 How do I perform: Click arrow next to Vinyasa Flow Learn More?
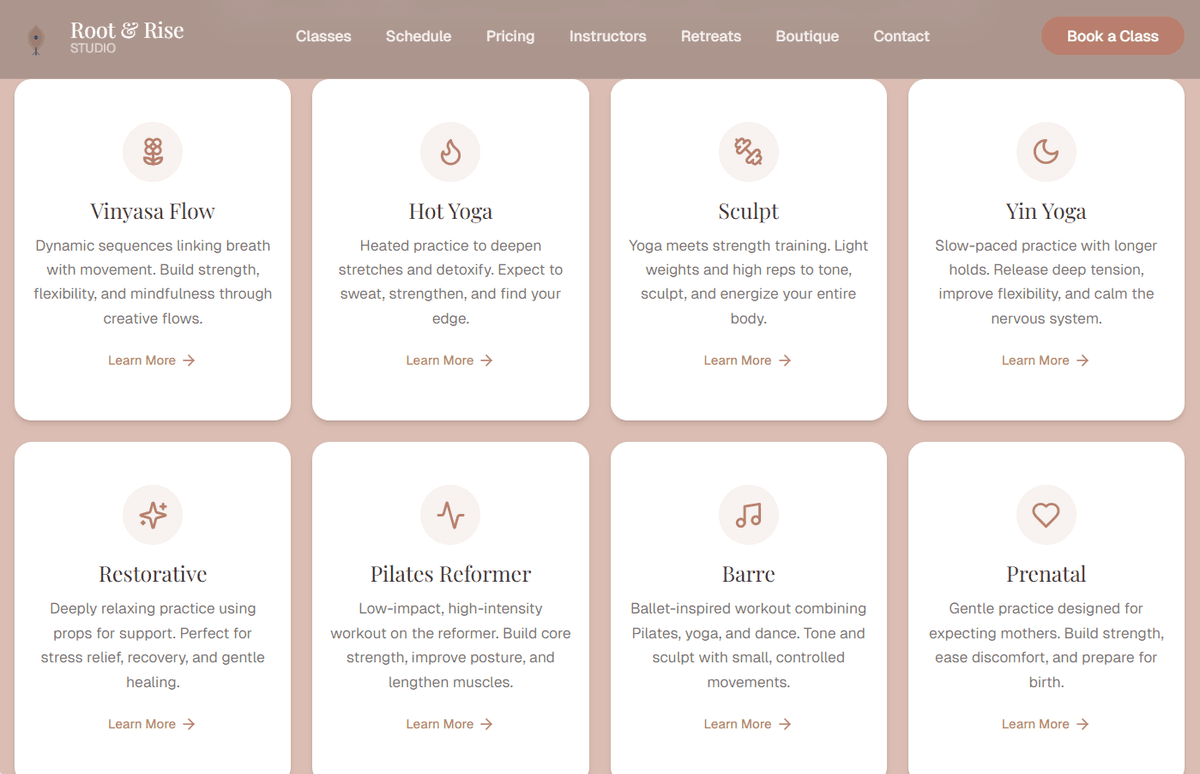(189, 361)
